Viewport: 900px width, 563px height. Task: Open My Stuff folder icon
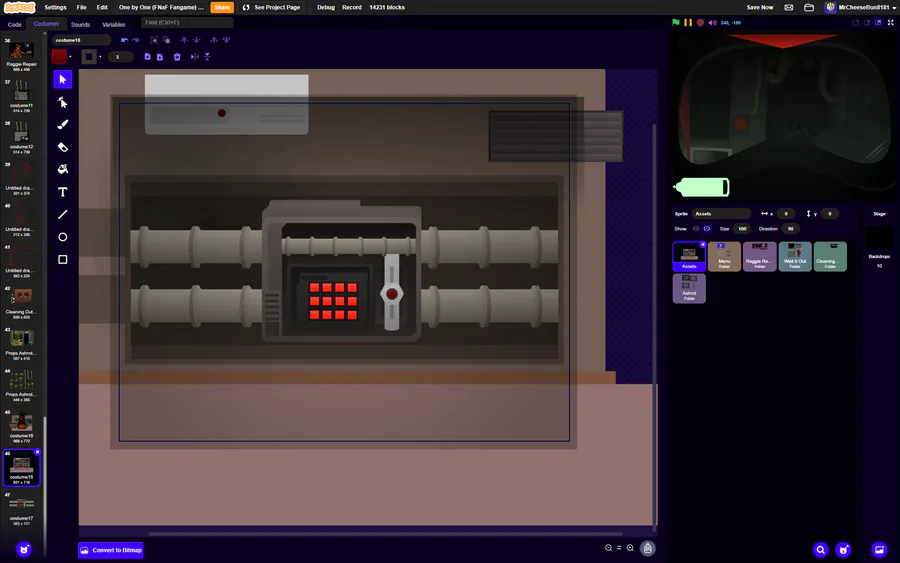(x=809, y=7)
